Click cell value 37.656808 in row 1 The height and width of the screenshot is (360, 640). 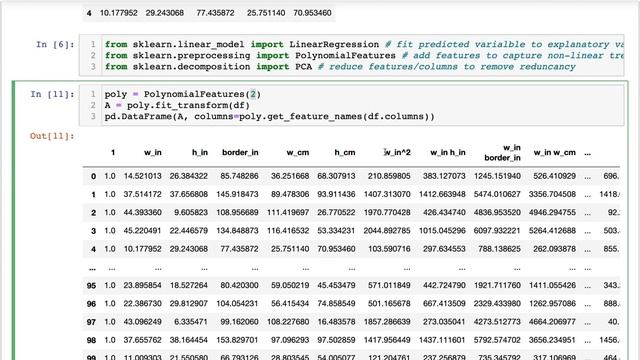pos(189,194)
